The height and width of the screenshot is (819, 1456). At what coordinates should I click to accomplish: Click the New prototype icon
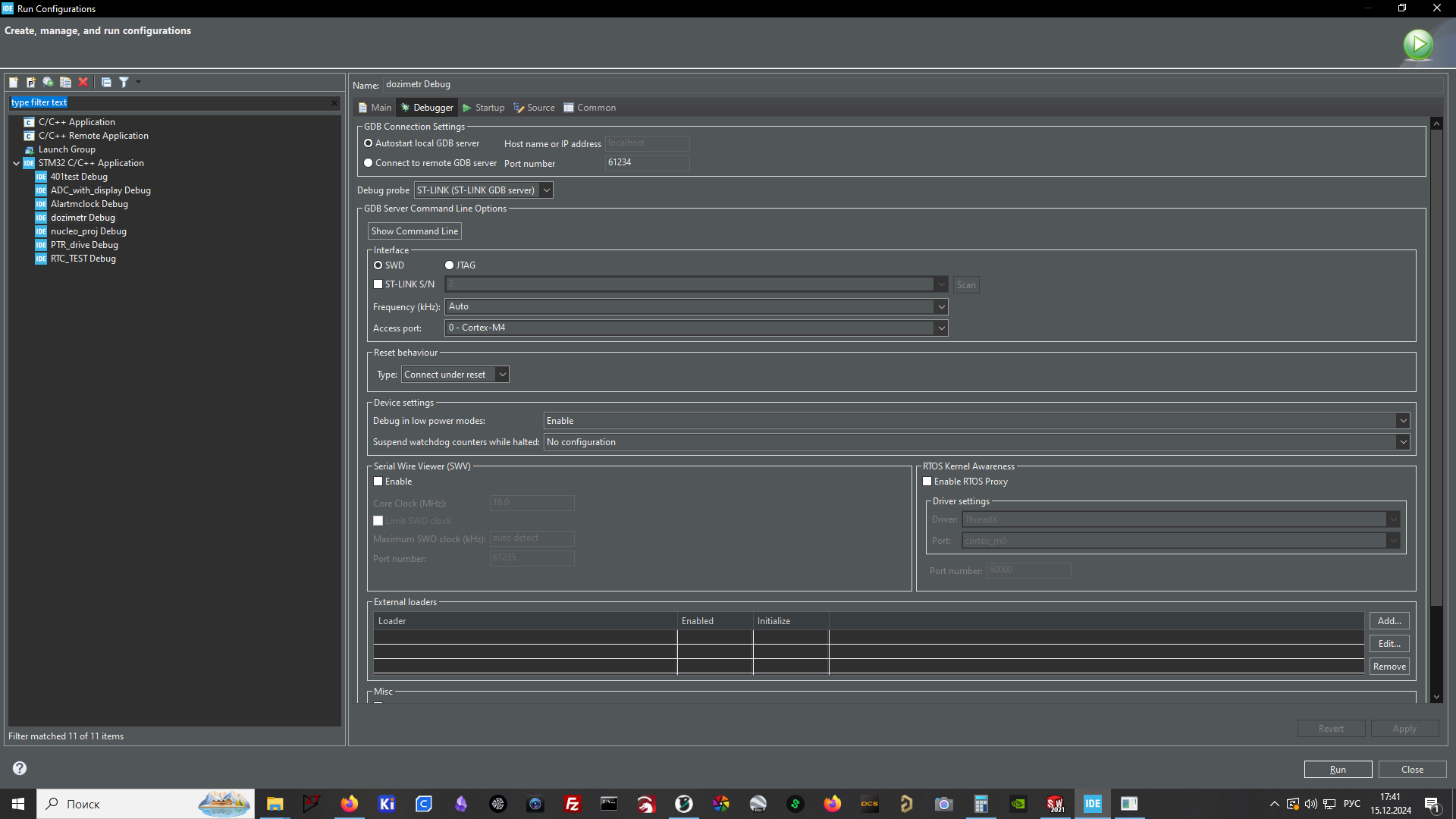point(31,82)
